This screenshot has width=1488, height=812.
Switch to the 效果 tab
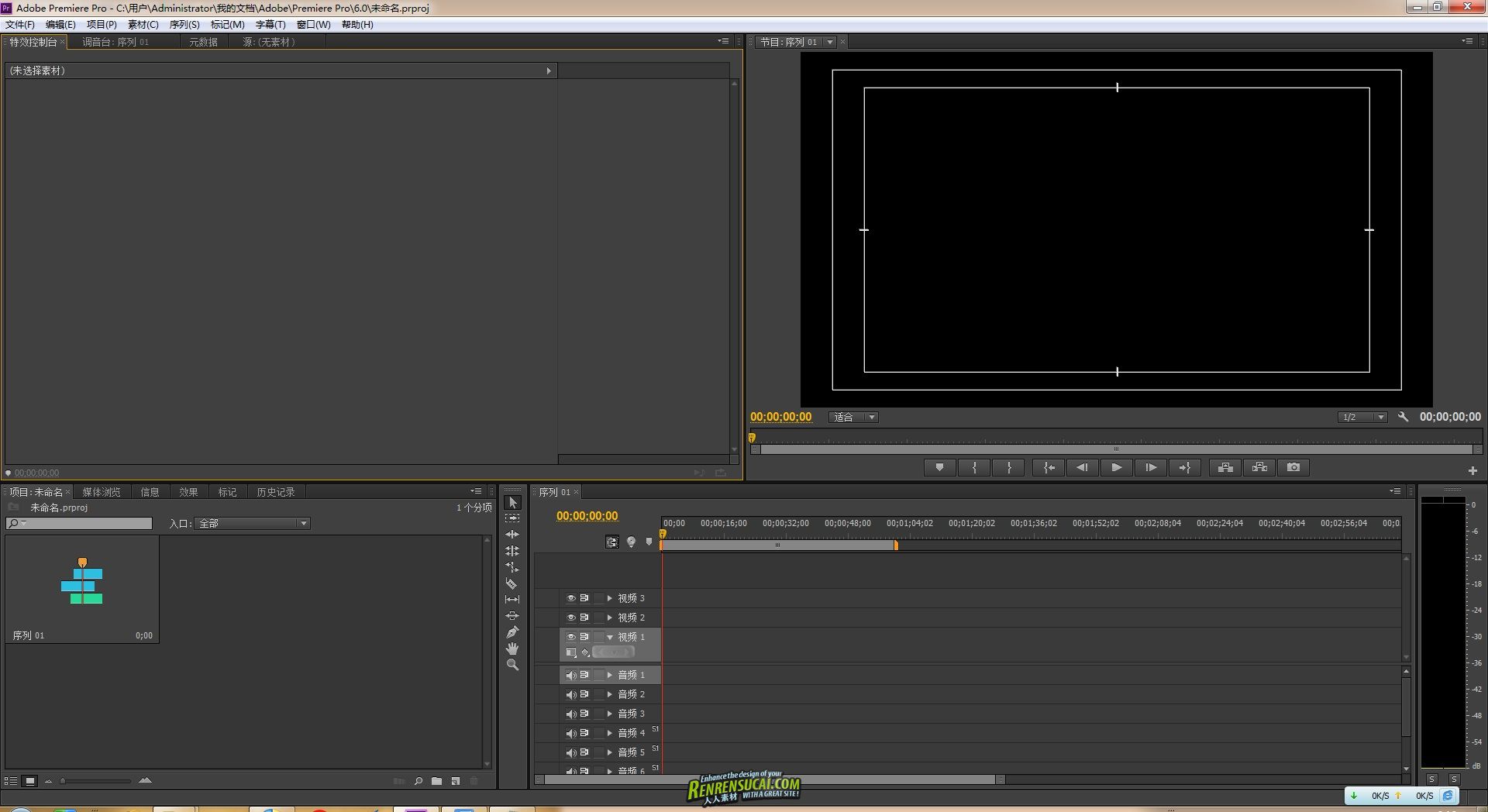pyautogui.click(x=188, y=492)
